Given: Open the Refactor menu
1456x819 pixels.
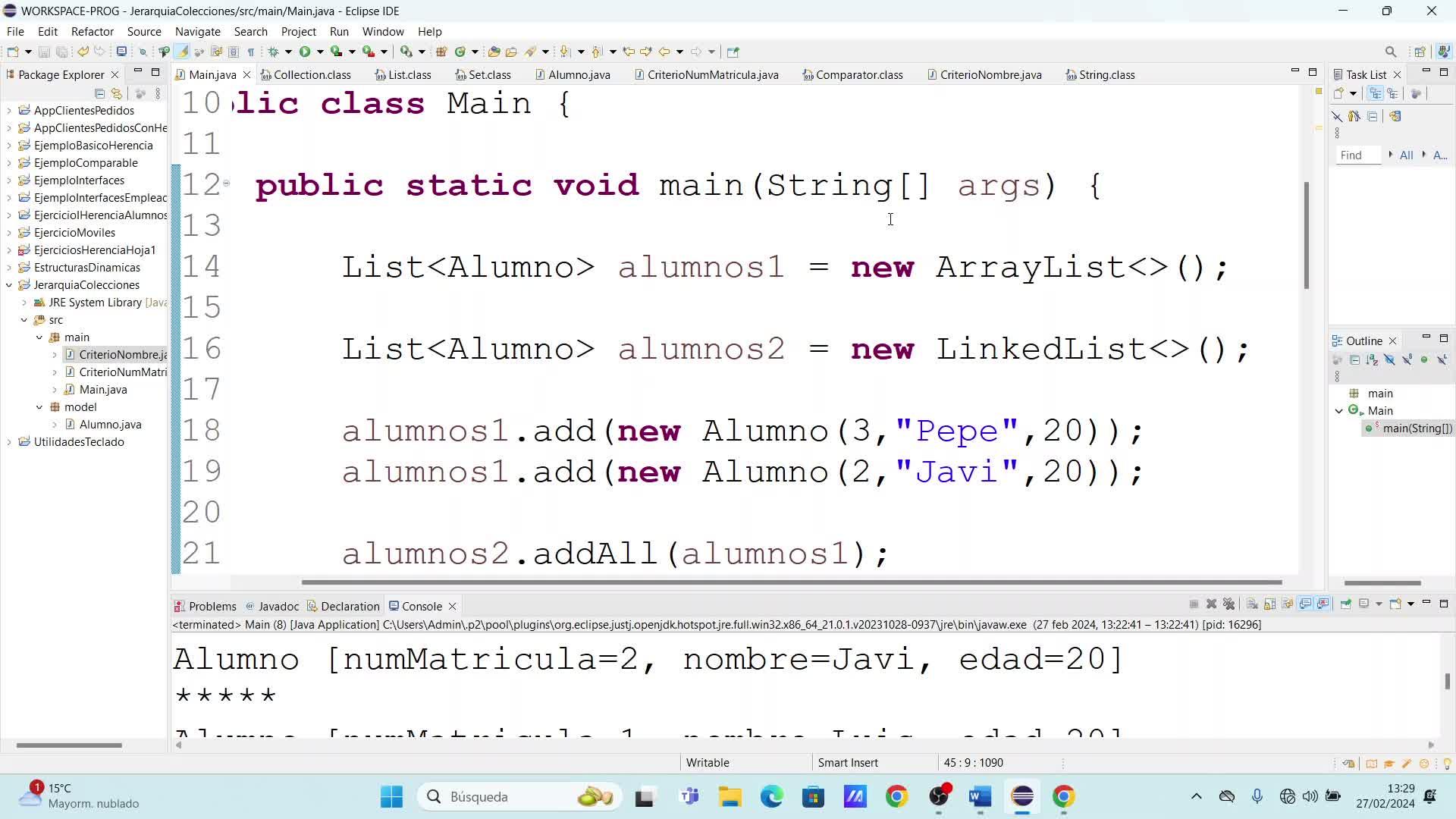Looking at the screenshot, I should coord(92,31).
